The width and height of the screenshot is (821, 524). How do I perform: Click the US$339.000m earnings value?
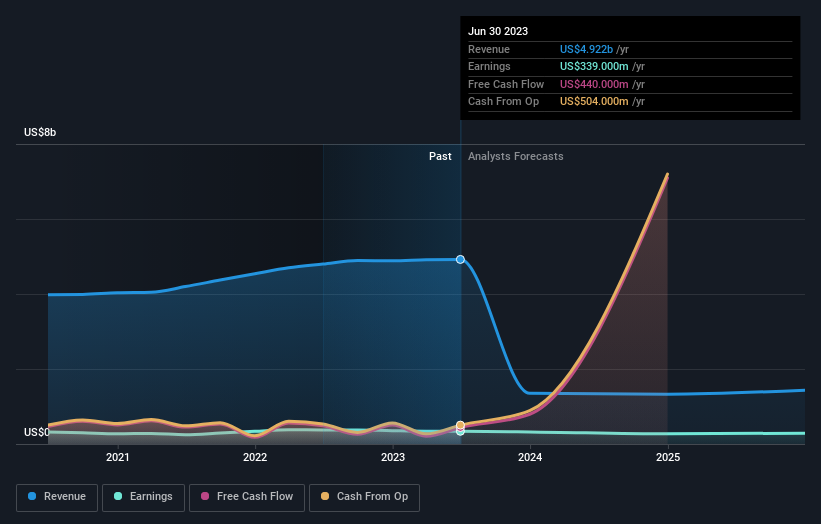[x=594, y=66]
